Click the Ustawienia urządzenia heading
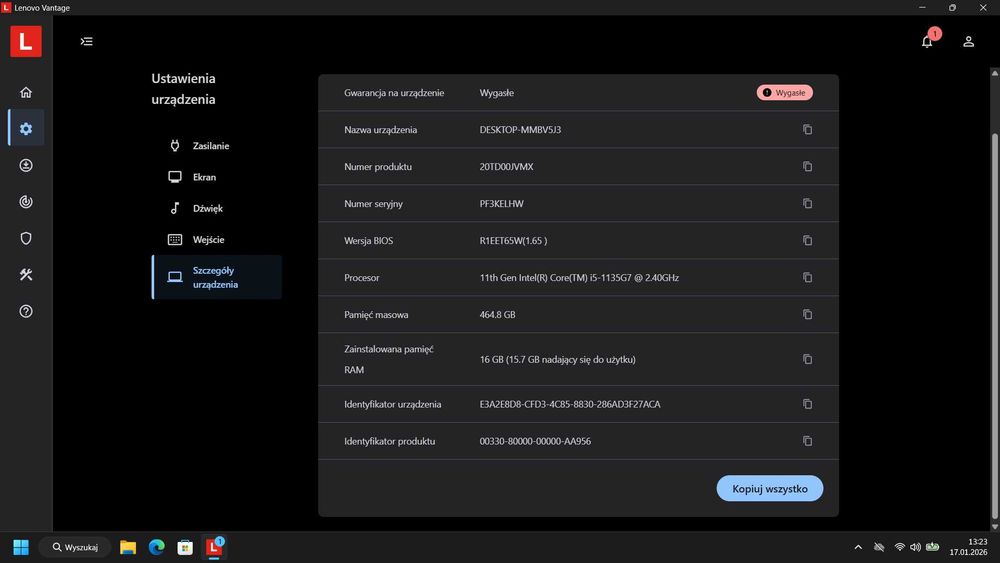1000x563 pixels. [x=184, y=89]
